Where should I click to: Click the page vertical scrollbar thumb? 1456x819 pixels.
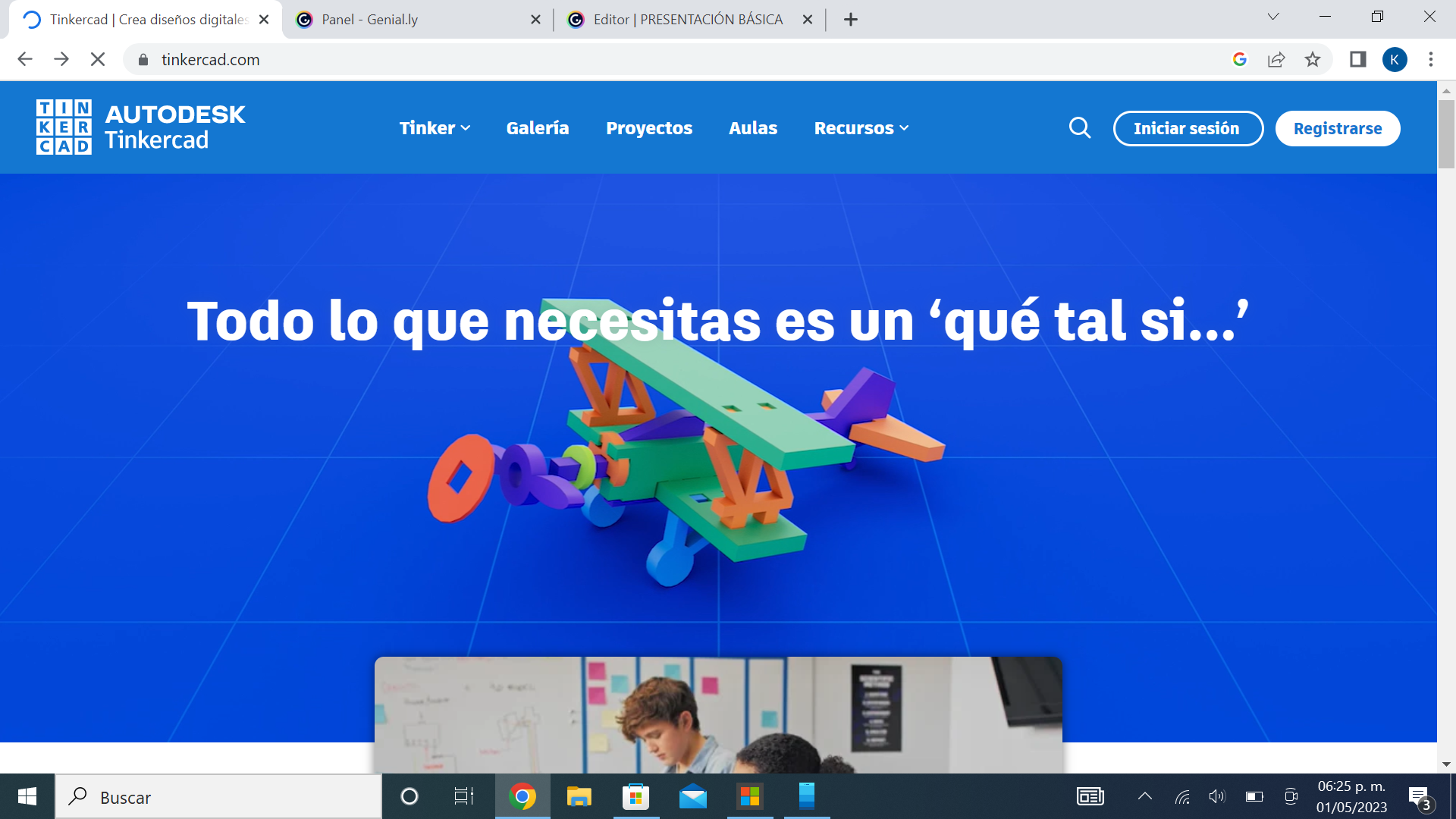click(1446, 134)
